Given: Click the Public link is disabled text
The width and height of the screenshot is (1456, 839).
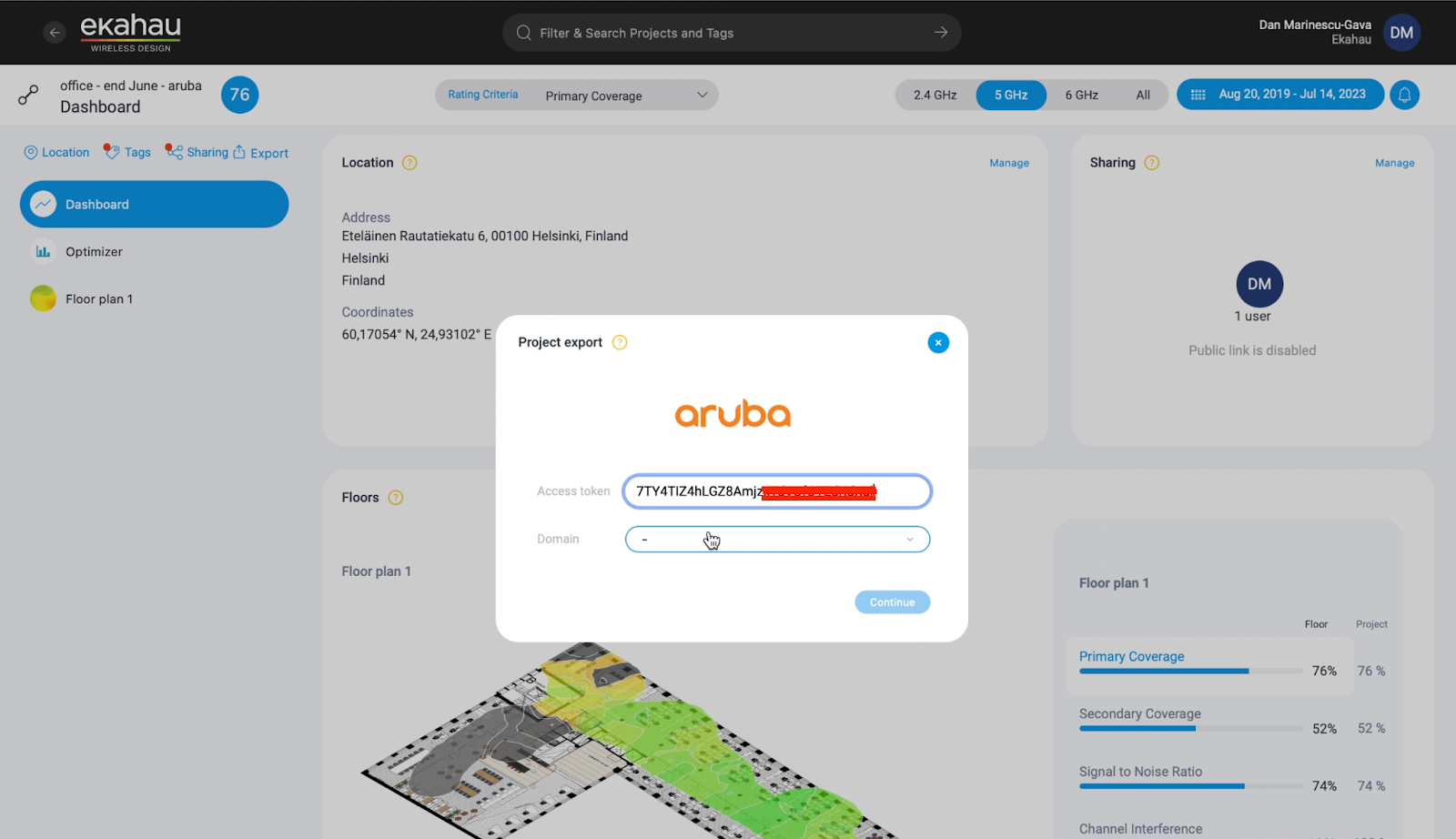Looking at the screenshot, I should [1252, 350].
